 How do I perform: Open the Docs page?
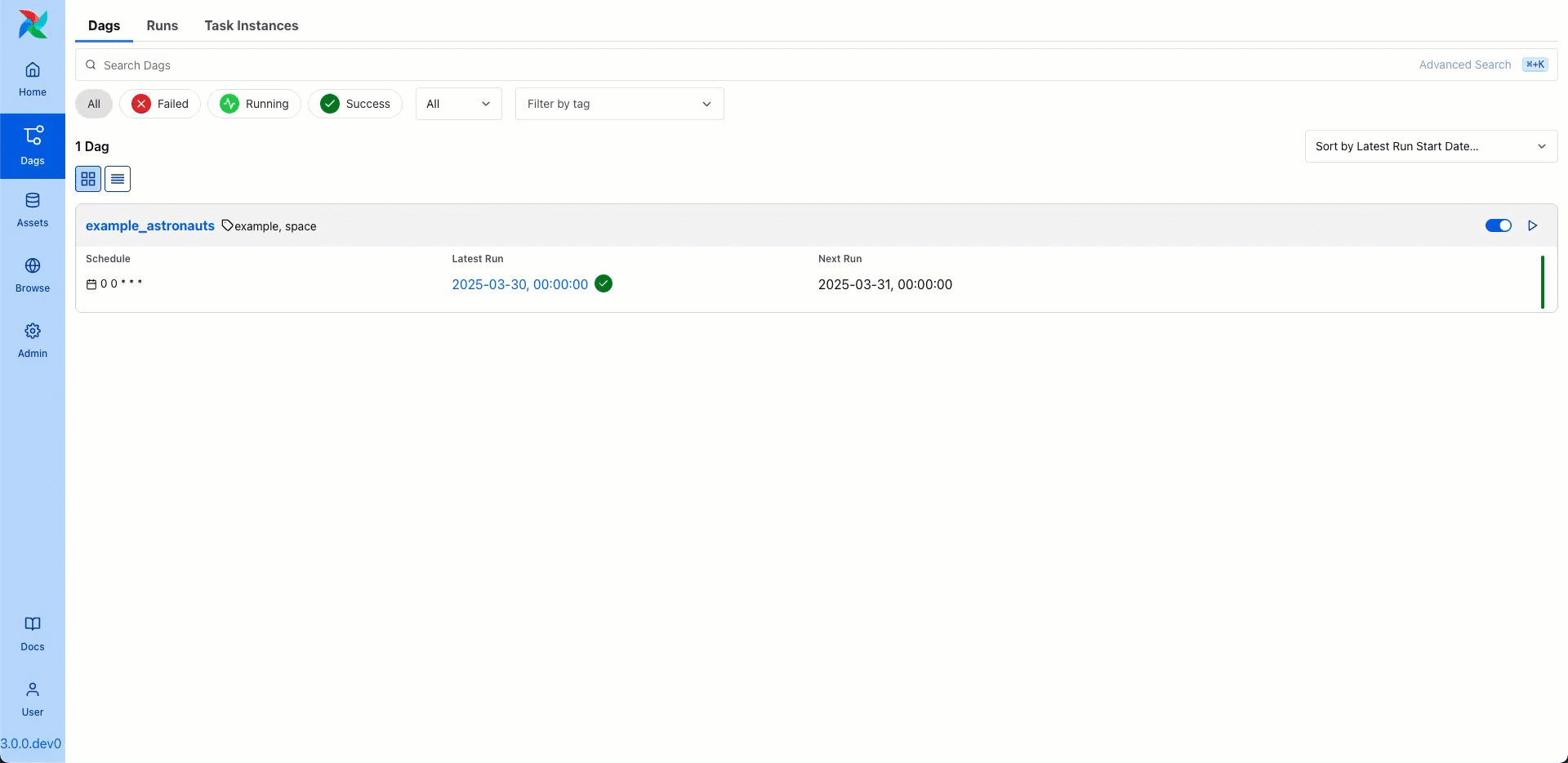click(x=32, y=633)
